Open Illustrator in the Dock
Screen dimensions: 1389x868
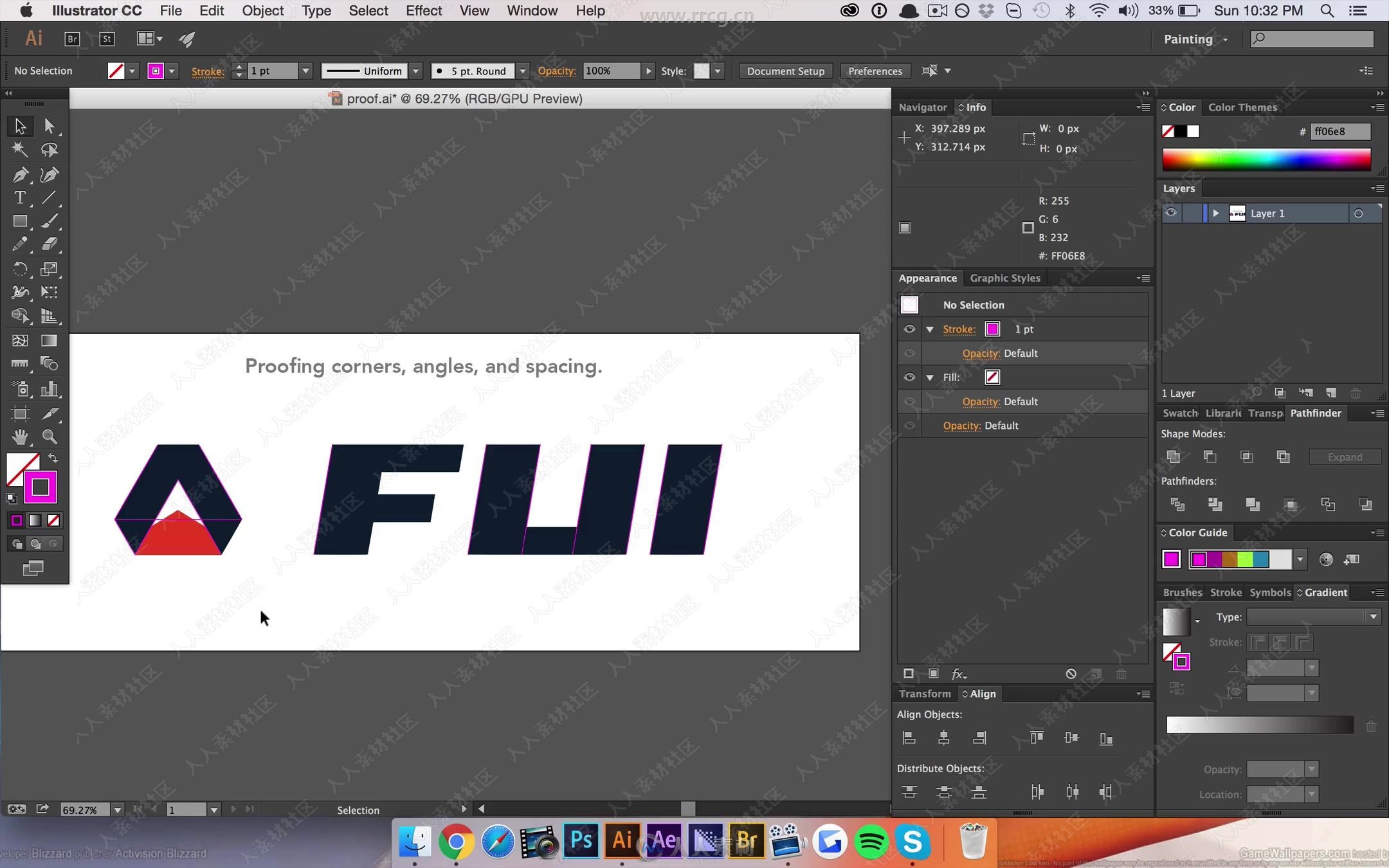click(x=622, y=840)
